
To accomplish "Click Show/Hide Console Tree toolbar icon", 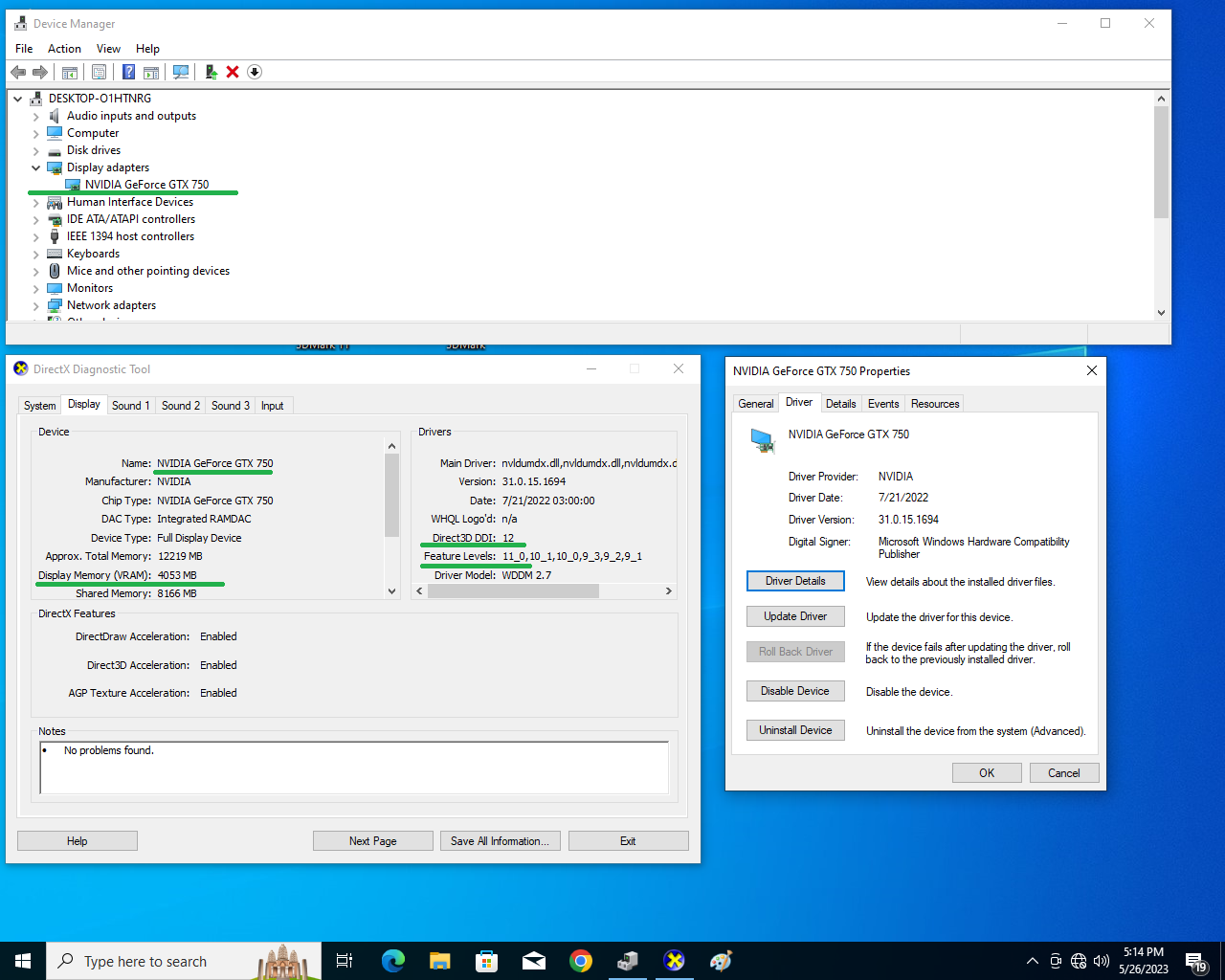I will (70, 72).
